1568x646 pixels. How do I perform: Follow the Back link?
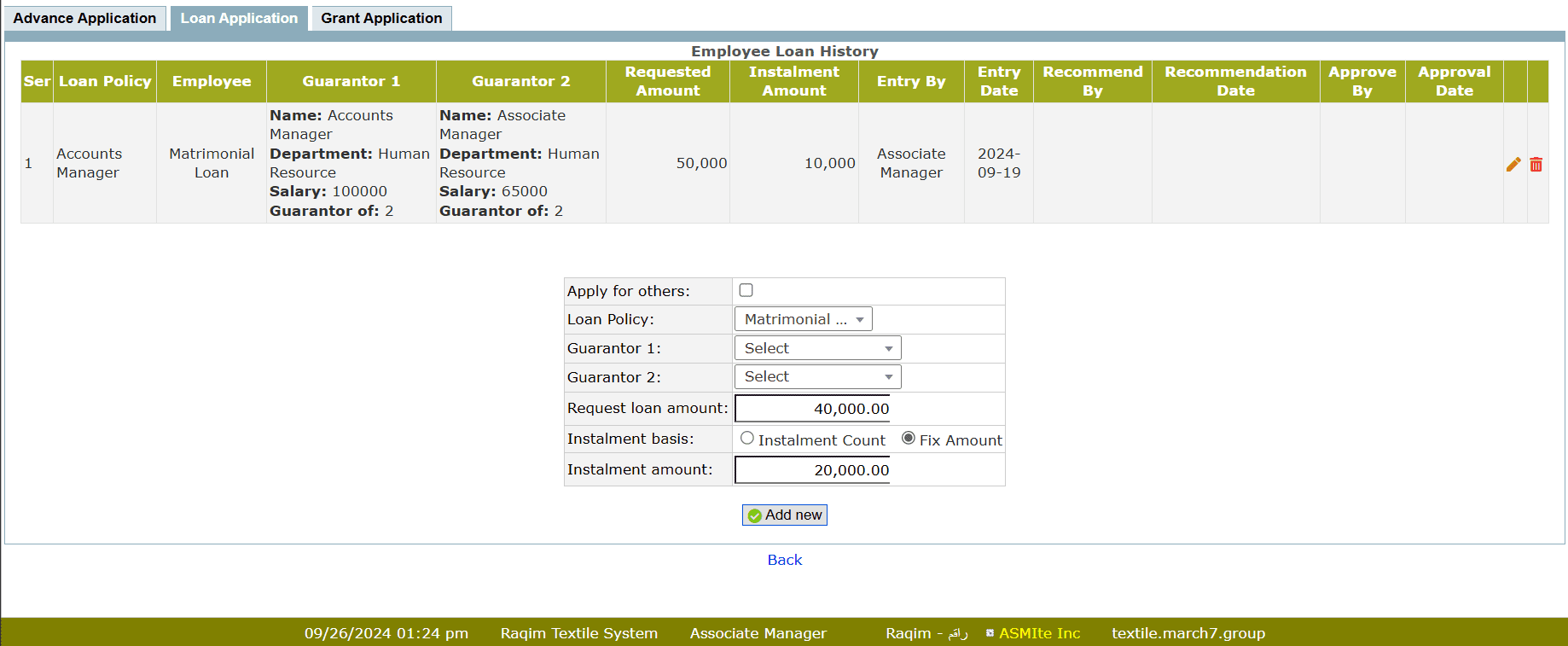coord(784,560)
